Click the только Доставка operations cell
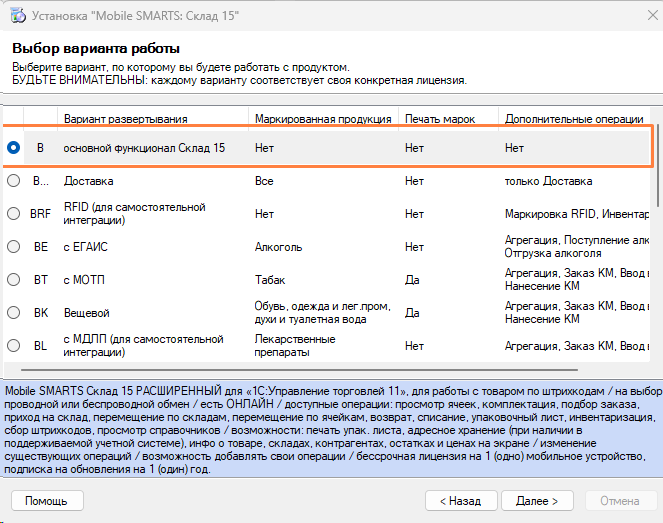 [x=548, y=181]
